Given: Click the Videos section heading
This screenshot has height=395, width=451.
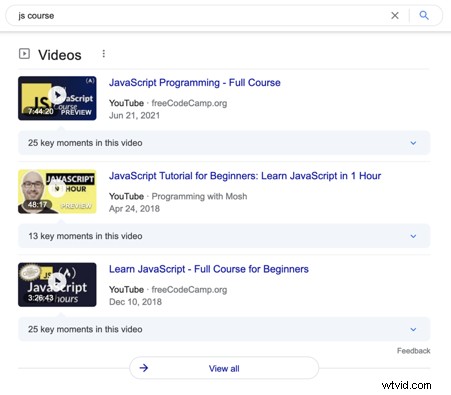Looking at the screenshot, I should pyautogui.click(x=60, y=55).
